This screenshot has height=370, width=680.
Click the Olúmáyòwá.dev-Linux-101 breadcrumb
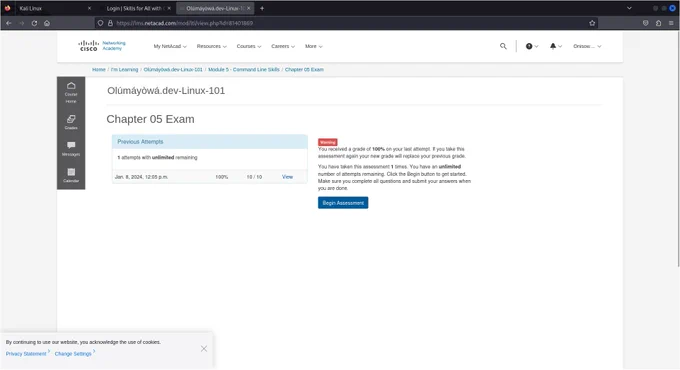tap(173, 69)
